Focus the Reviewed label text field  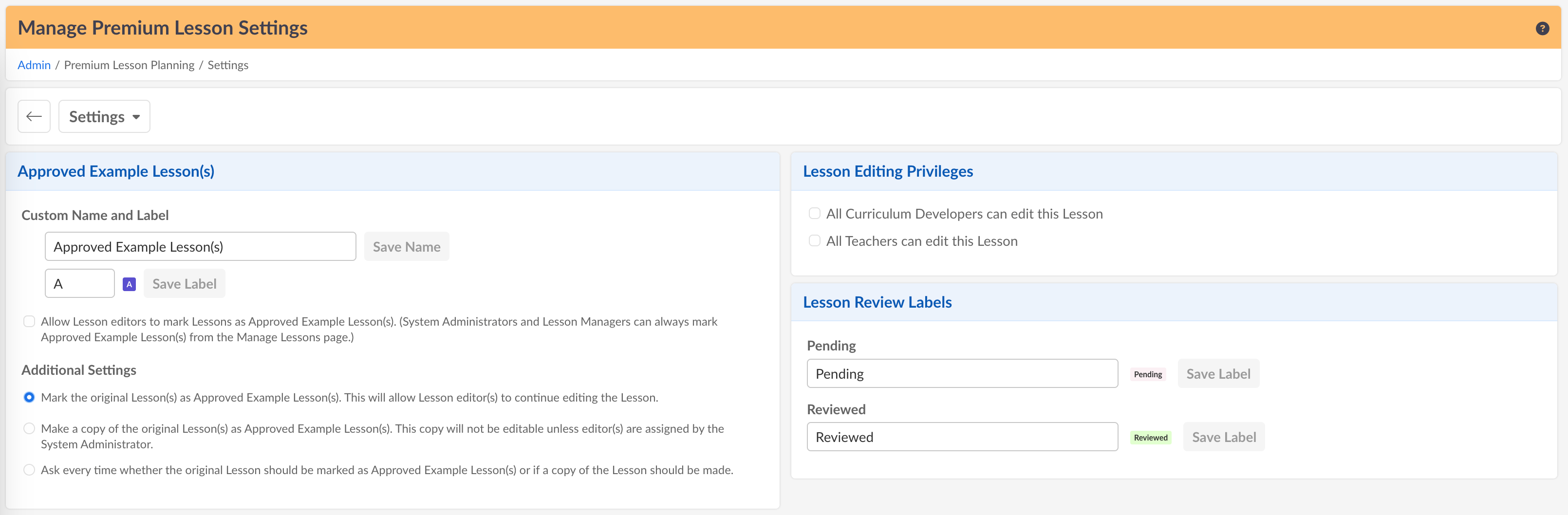tap(962, 437)
